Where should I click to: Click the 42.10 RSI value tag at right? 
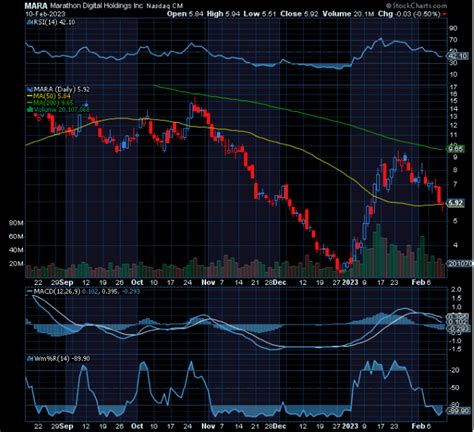(x=458, y=56)
